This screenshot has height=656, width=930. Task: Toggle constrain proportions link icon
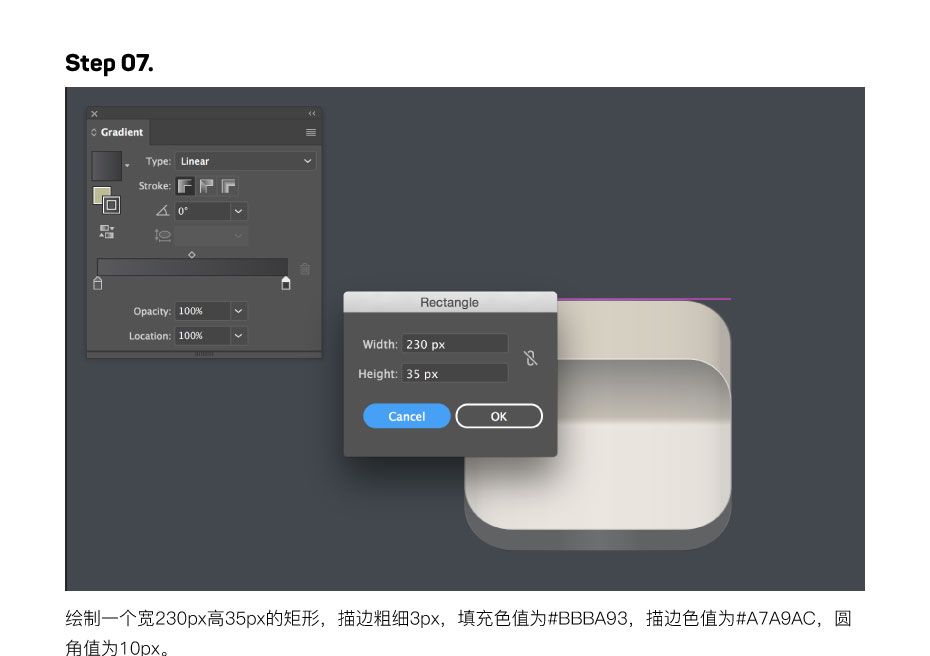pos(530,358)
